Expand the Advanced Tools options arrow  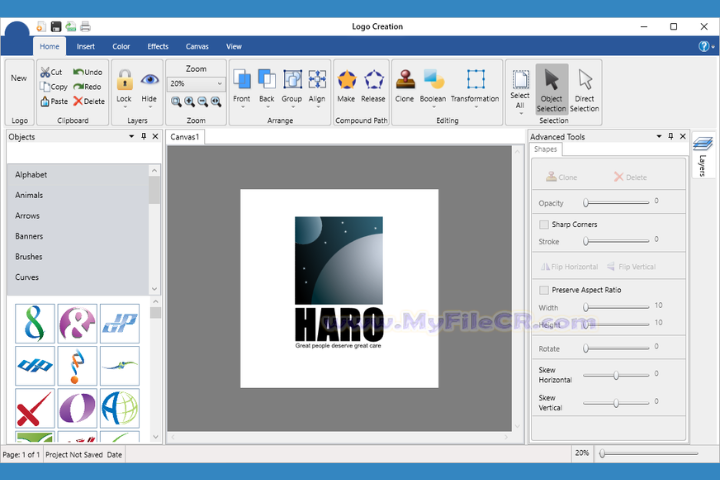click(659, 136)
